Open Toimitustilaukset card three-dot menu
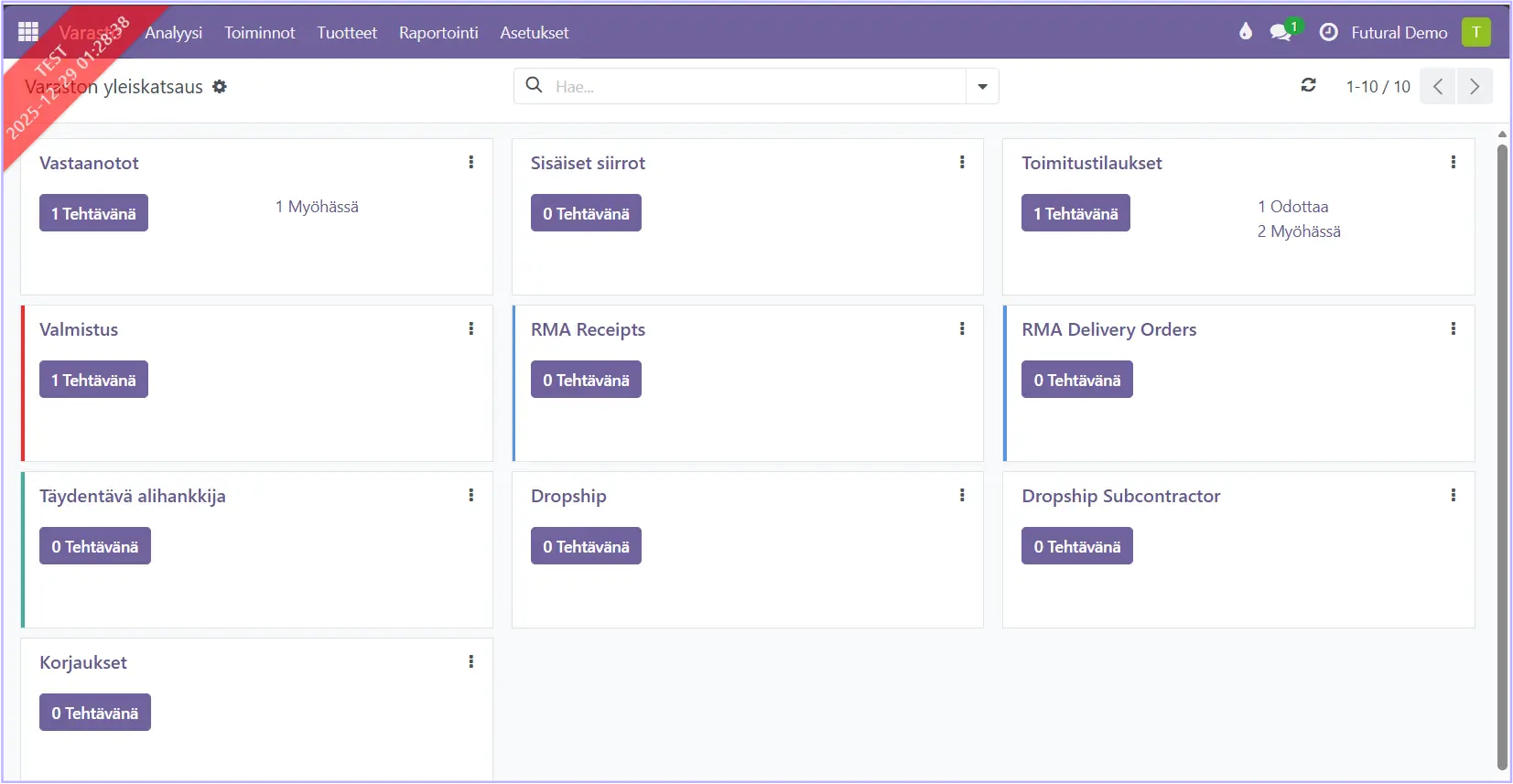 1453,163
